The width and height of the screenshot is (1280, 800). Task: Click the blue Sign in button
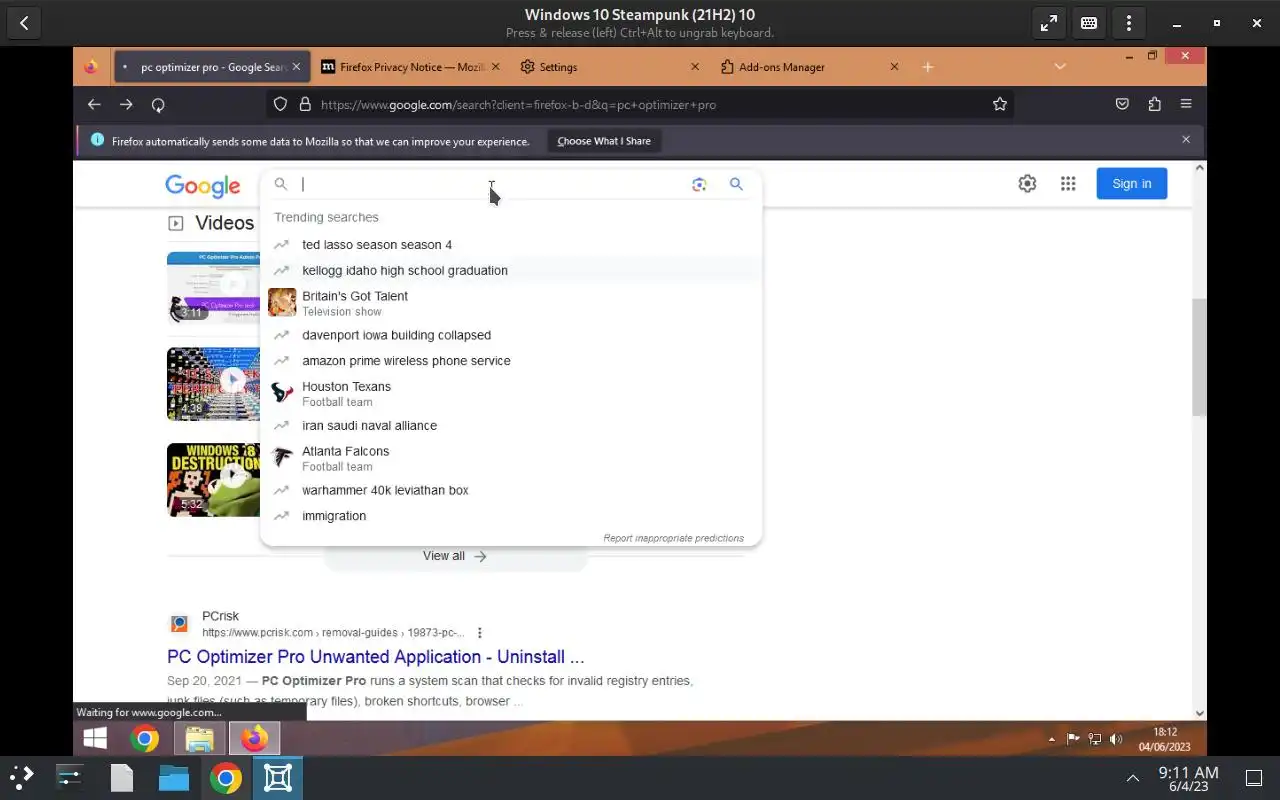1132,183
